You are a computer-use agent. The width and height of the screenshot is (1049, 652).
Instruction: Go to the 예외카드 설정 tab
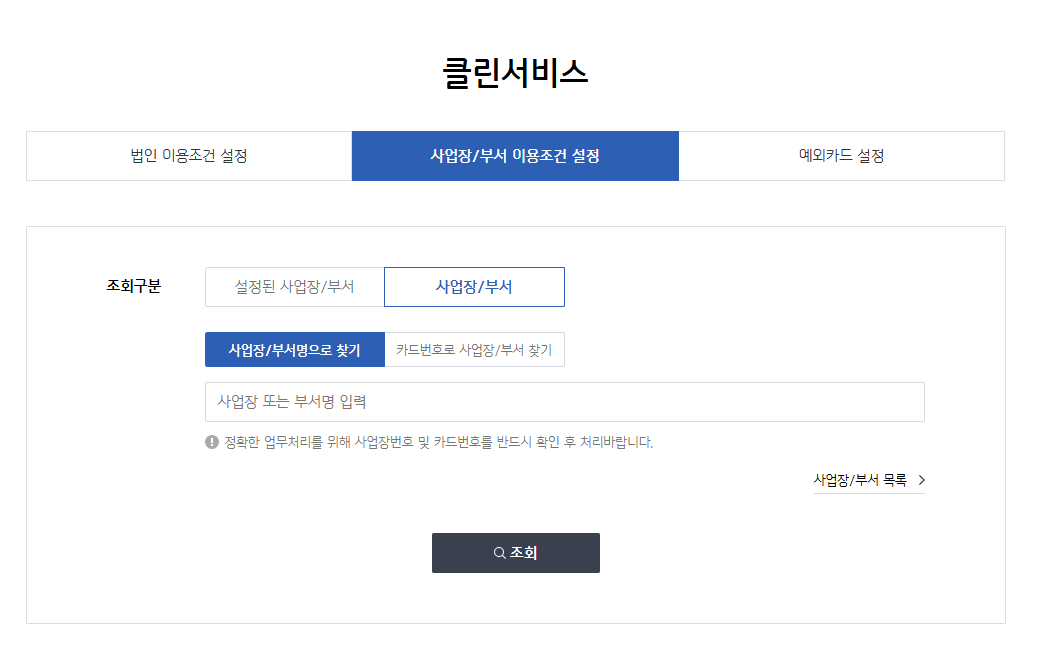coord(841,156)
